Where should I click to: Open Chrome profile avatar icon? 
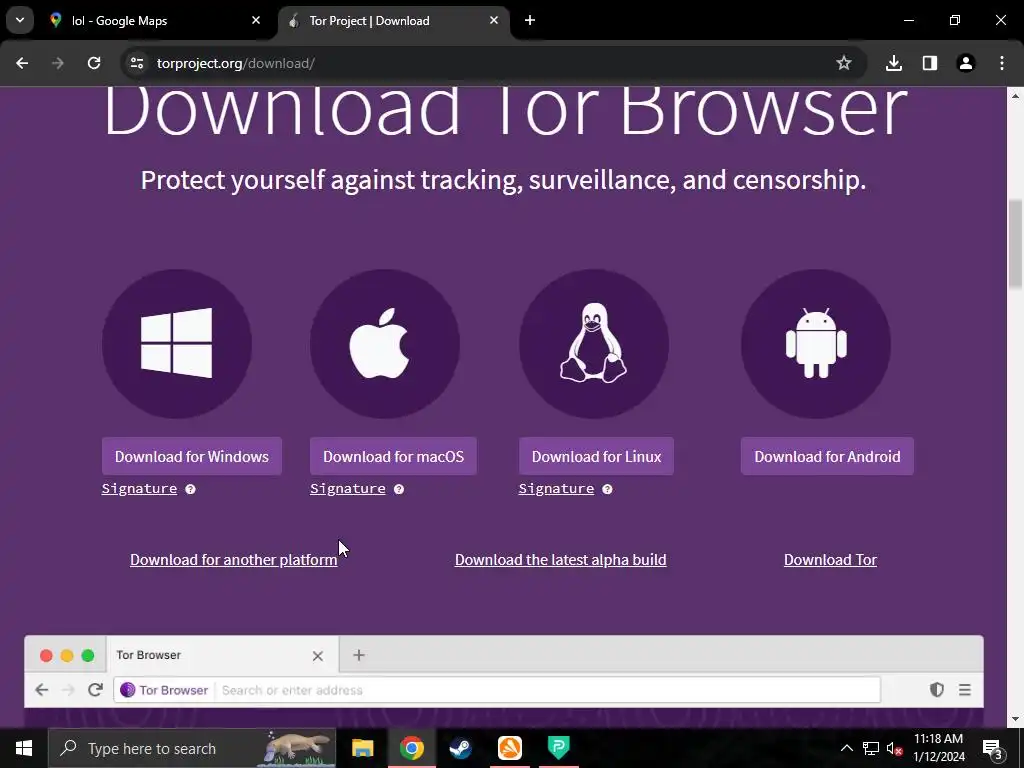(966, 63)
